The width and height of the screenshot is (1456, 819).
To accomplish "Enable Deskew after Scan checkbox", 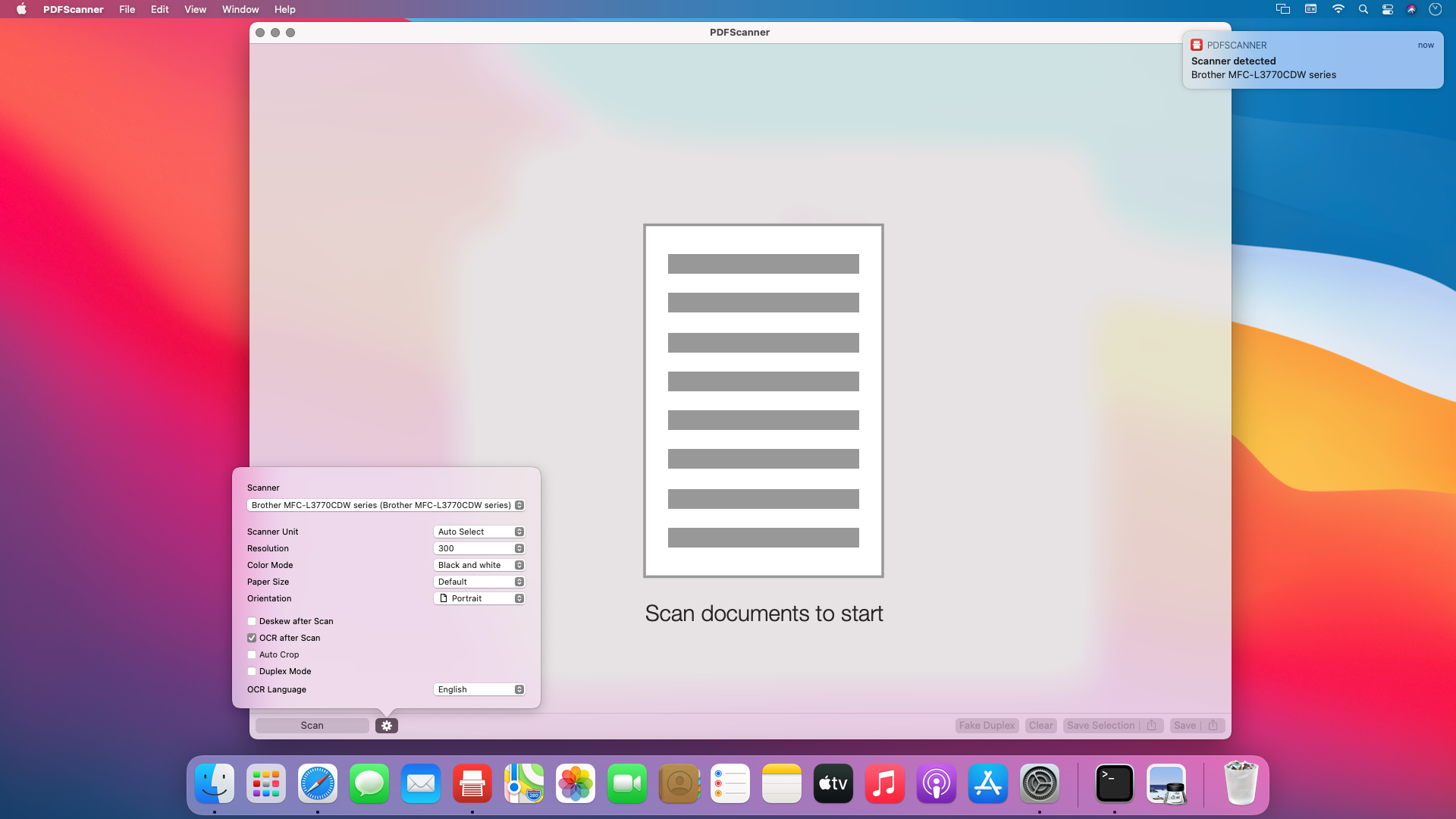I will coord(252,621).
